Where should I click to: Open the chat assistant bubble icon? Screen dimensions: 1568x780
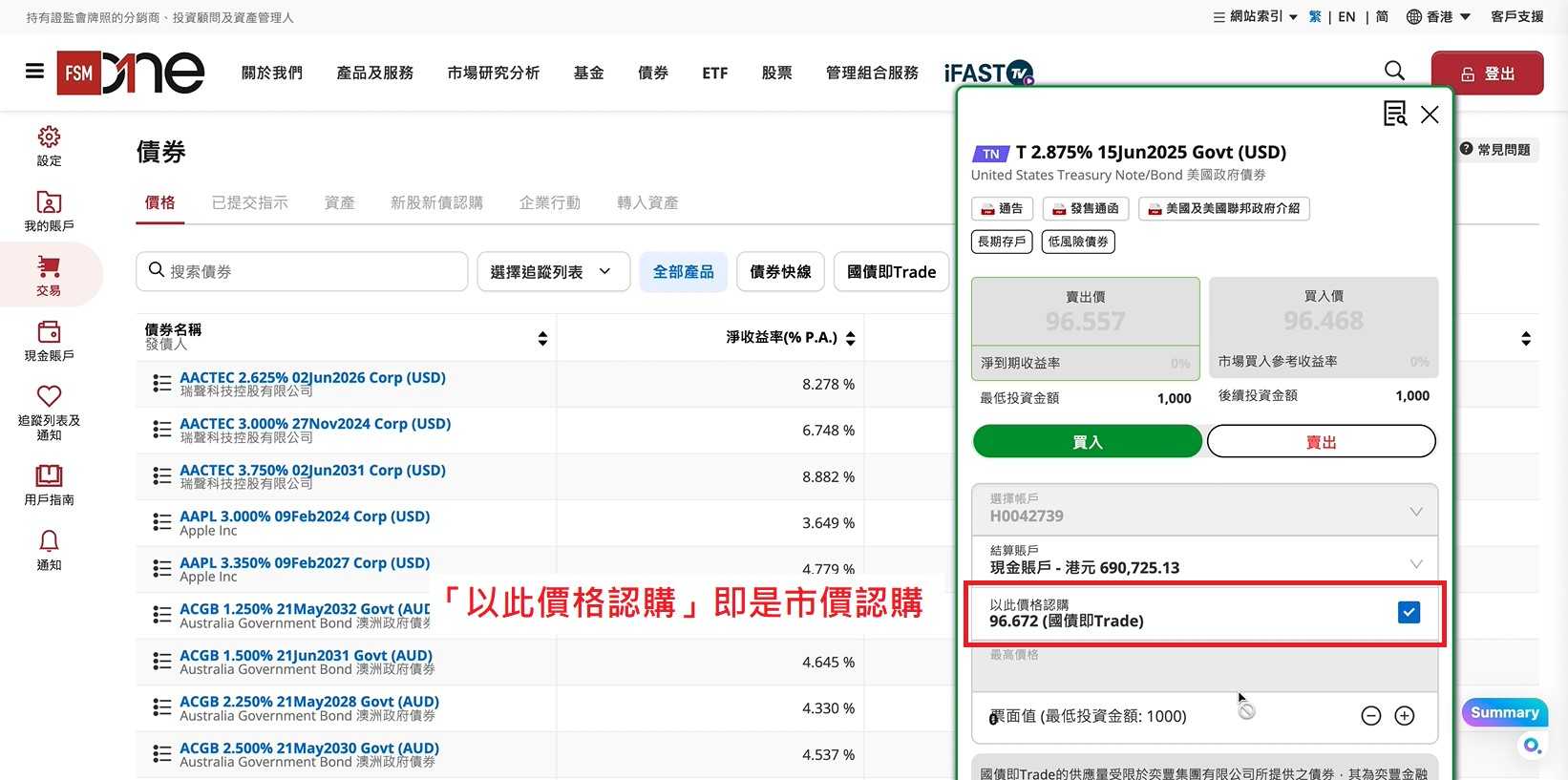(x=1533, y=746)
